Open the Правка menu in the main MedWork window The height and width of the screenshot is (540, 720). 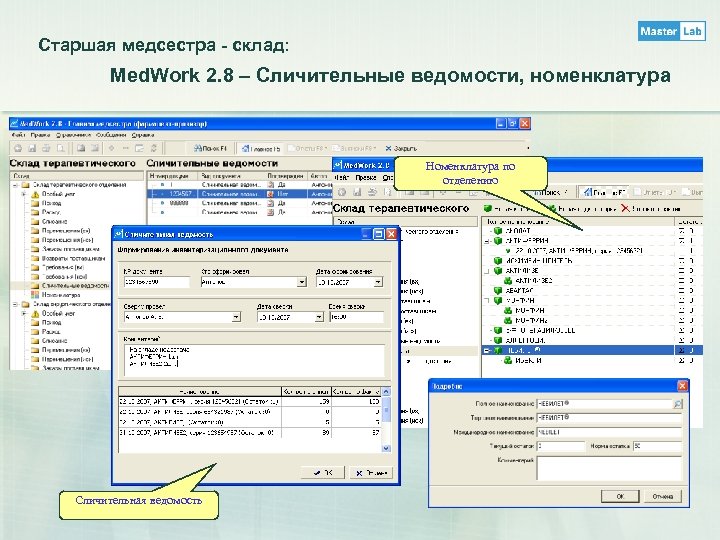[40, 135]
